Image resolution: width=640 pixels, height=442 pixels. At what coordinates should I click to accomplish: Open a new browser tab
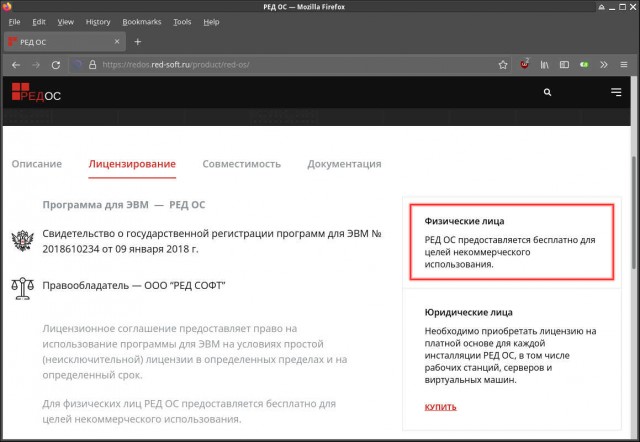(x=138, y=42)
